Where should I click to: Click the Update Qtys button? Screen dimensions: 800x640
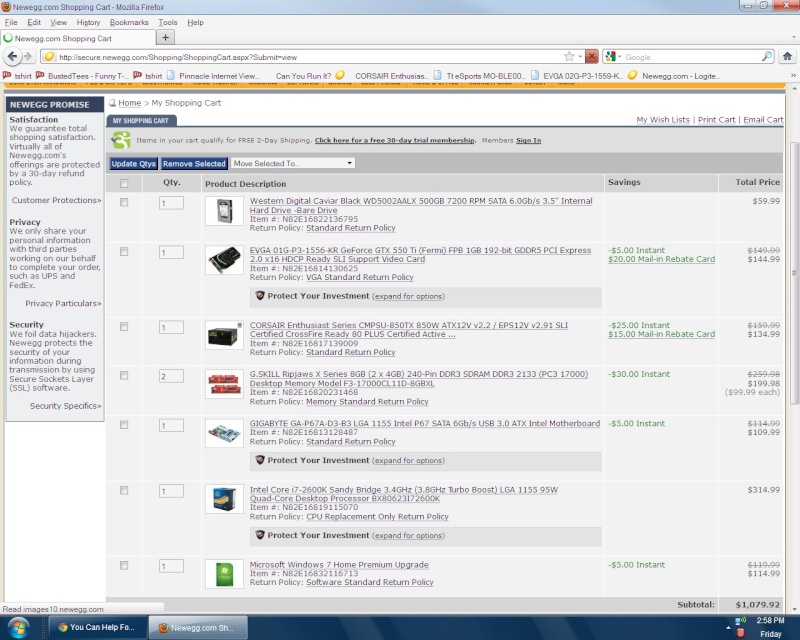coord(134,163)
